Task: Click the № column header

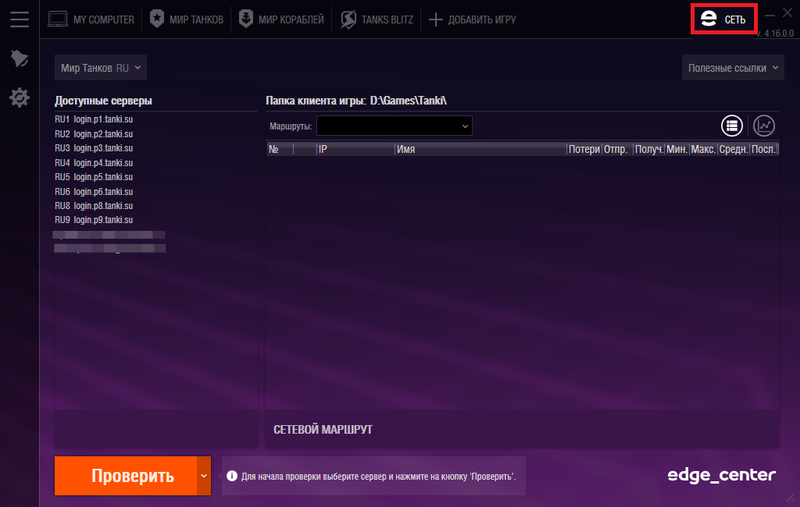Action: (x=280, y=149)
